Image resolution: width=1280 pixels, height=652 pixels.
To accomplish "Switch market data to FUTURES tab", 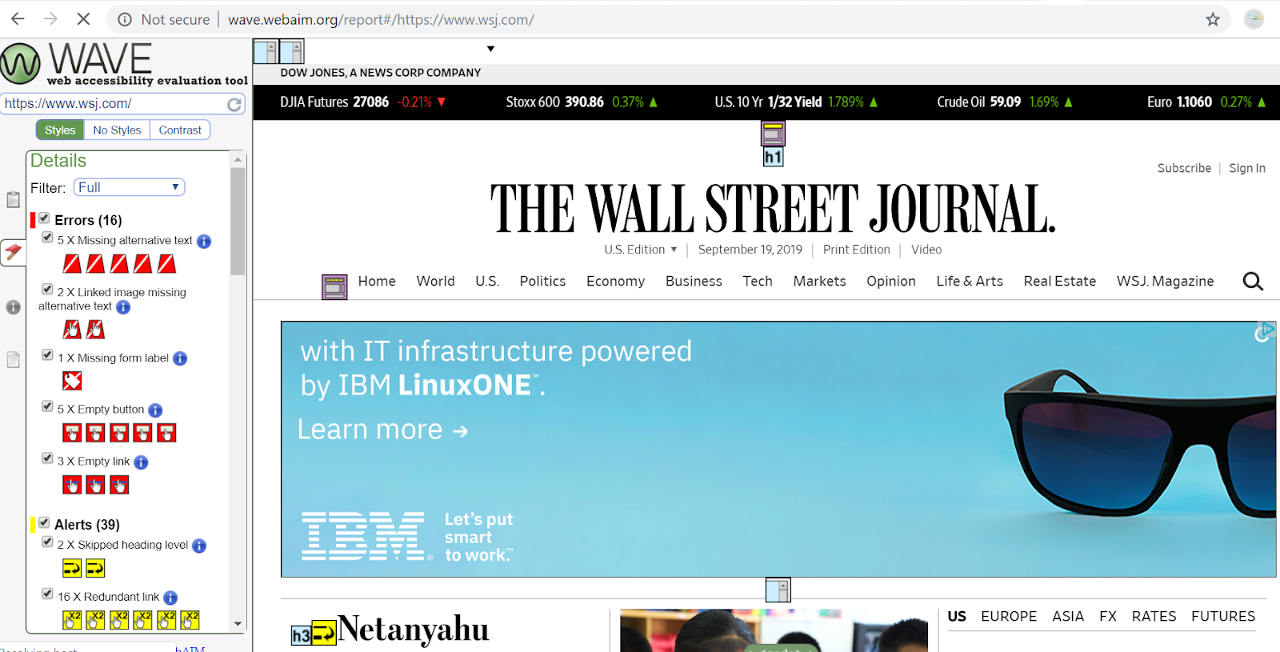I will [x=1223, y=616].
